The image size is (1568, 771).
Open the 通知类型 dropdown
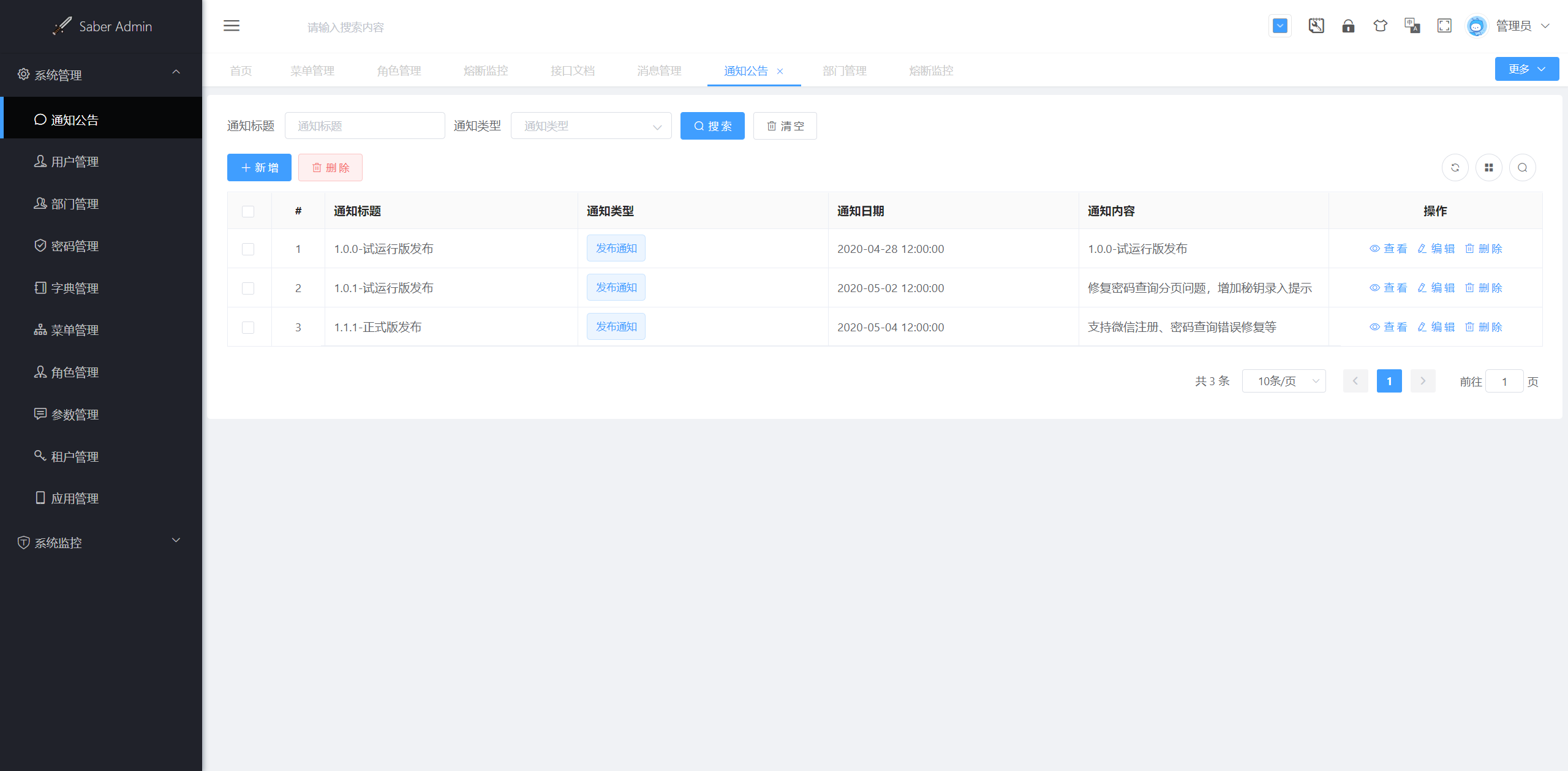591,126
